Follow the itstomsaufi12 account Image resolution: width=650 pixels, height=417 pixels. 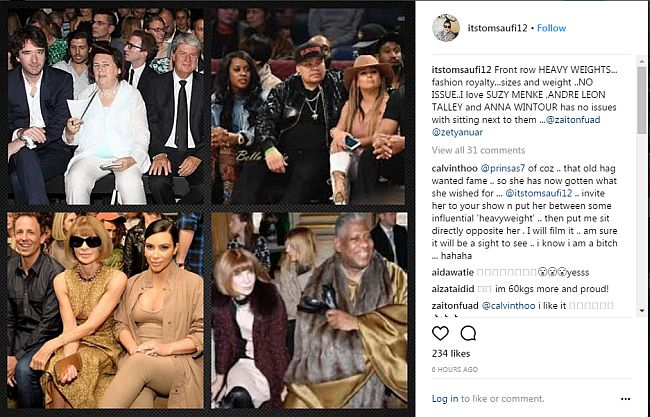point(551,28)
